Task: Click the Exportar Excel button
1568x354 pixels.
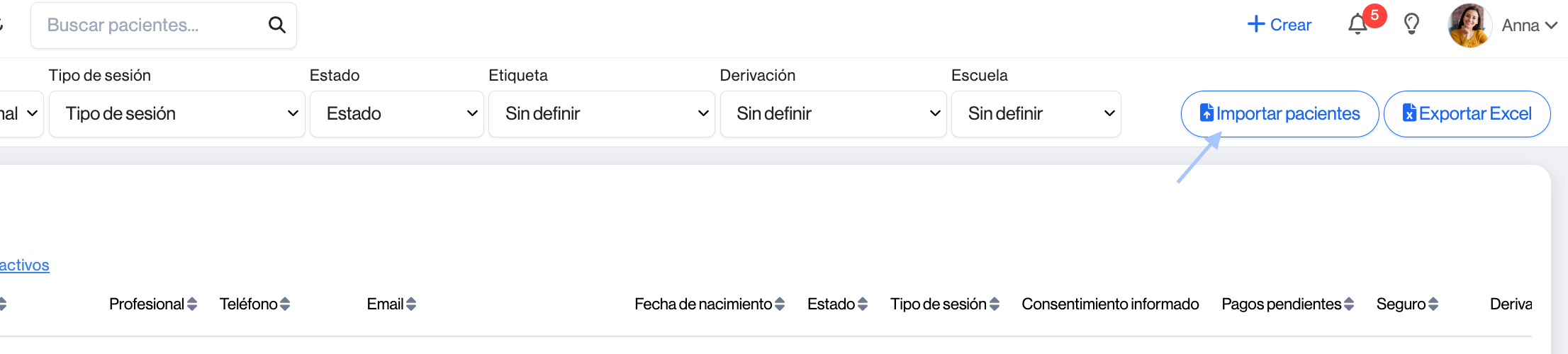Action: coord(1467,114)
